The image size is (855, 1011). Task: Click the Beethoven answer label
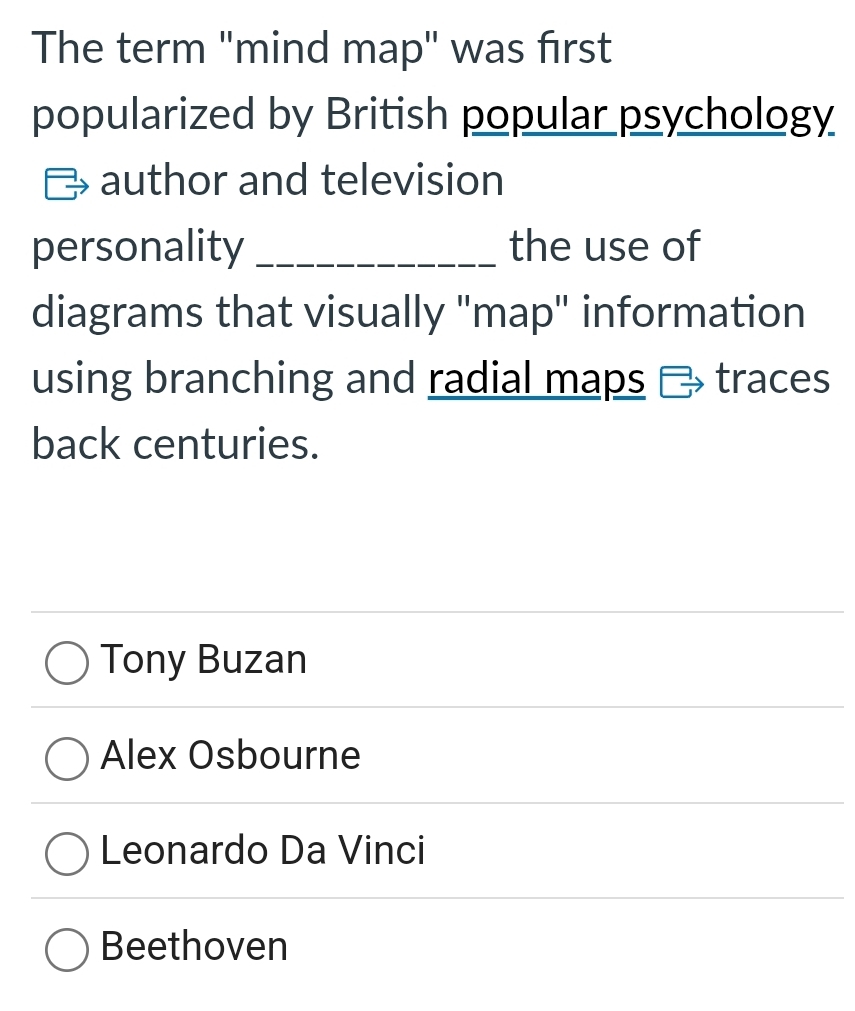pos(194,948)
